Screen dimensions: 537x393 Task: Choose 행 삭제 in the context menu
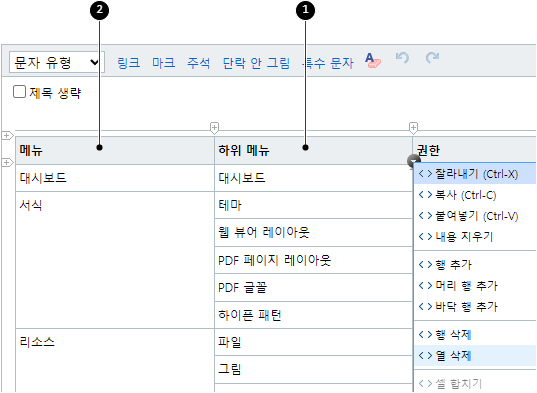[x=475, y=334]
